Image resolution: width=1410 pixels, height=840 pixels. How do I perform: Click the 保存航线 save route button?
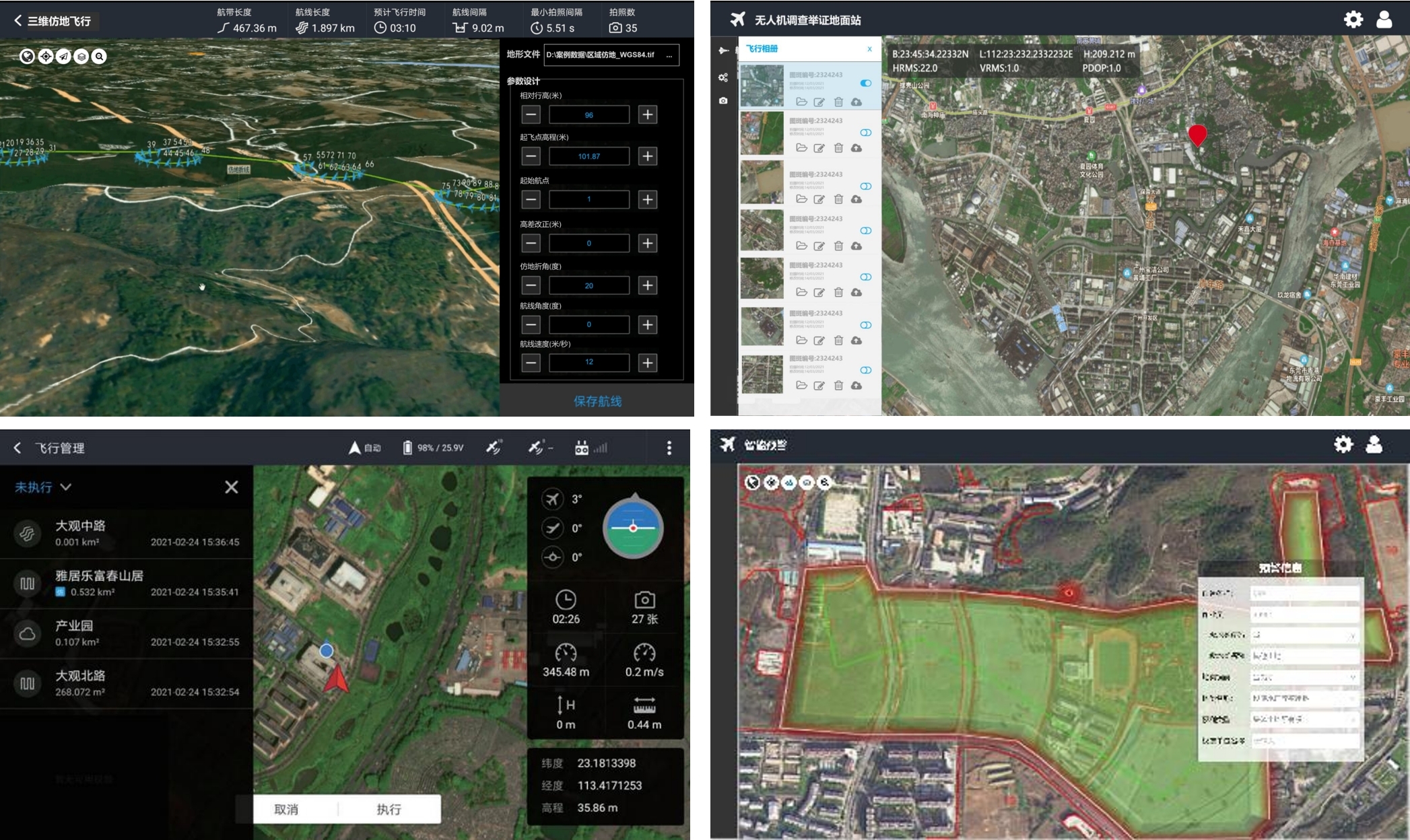[x=597, y=401]
